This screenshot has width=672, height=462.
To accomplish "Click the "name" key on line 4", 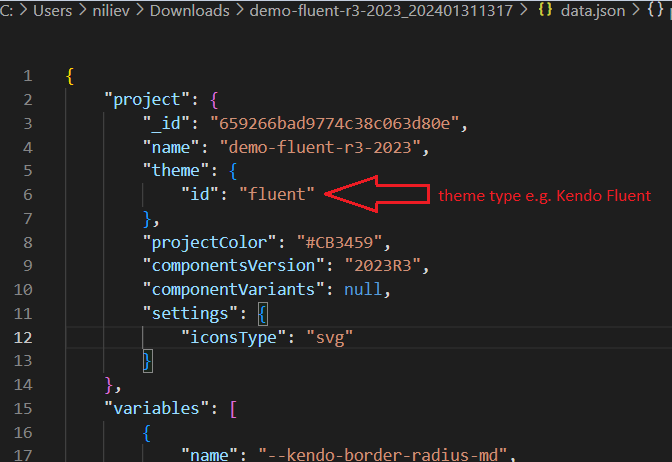I will [171, 148].
